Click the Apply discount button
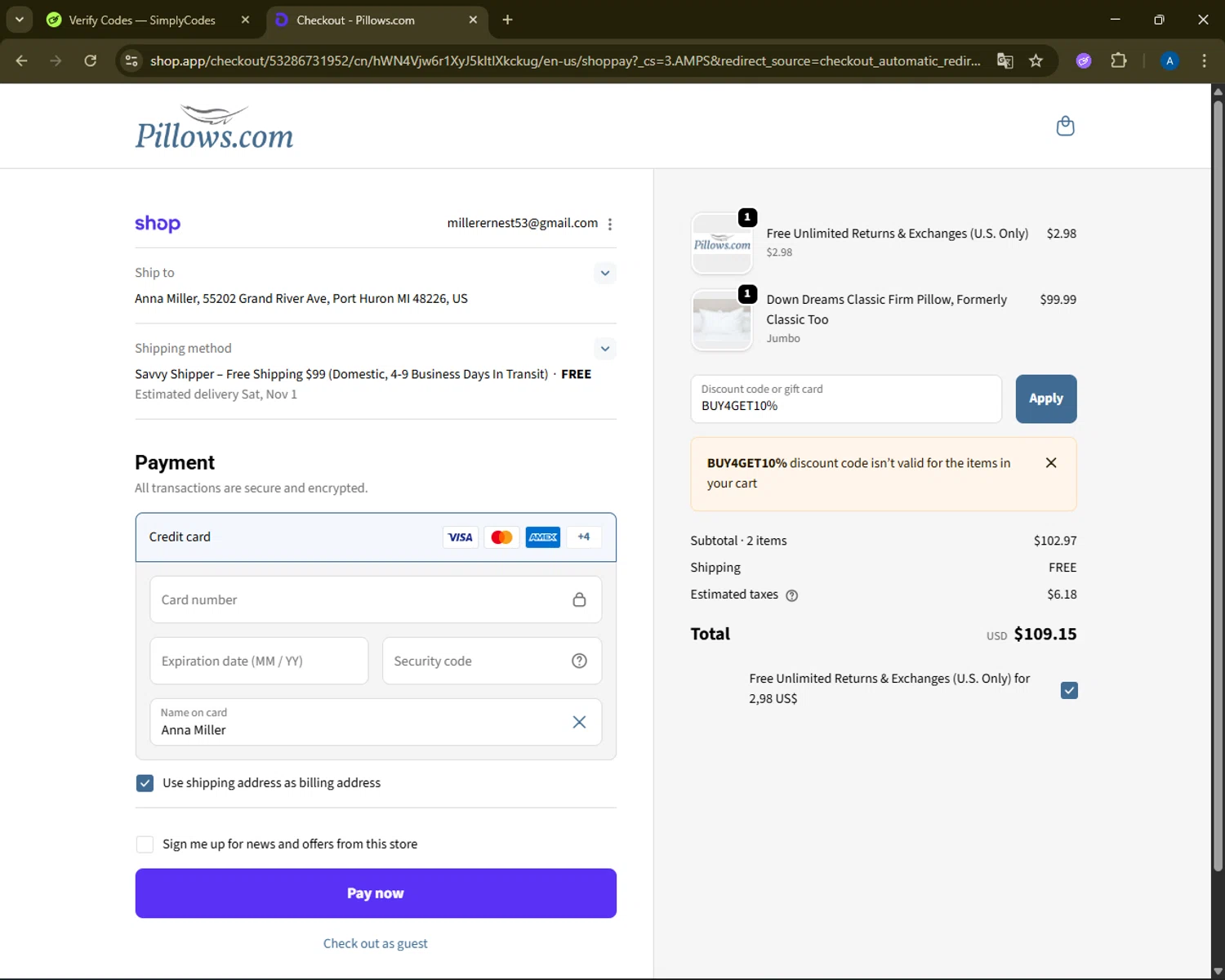Screen dimensions: 1225x980 (1046, 399)
